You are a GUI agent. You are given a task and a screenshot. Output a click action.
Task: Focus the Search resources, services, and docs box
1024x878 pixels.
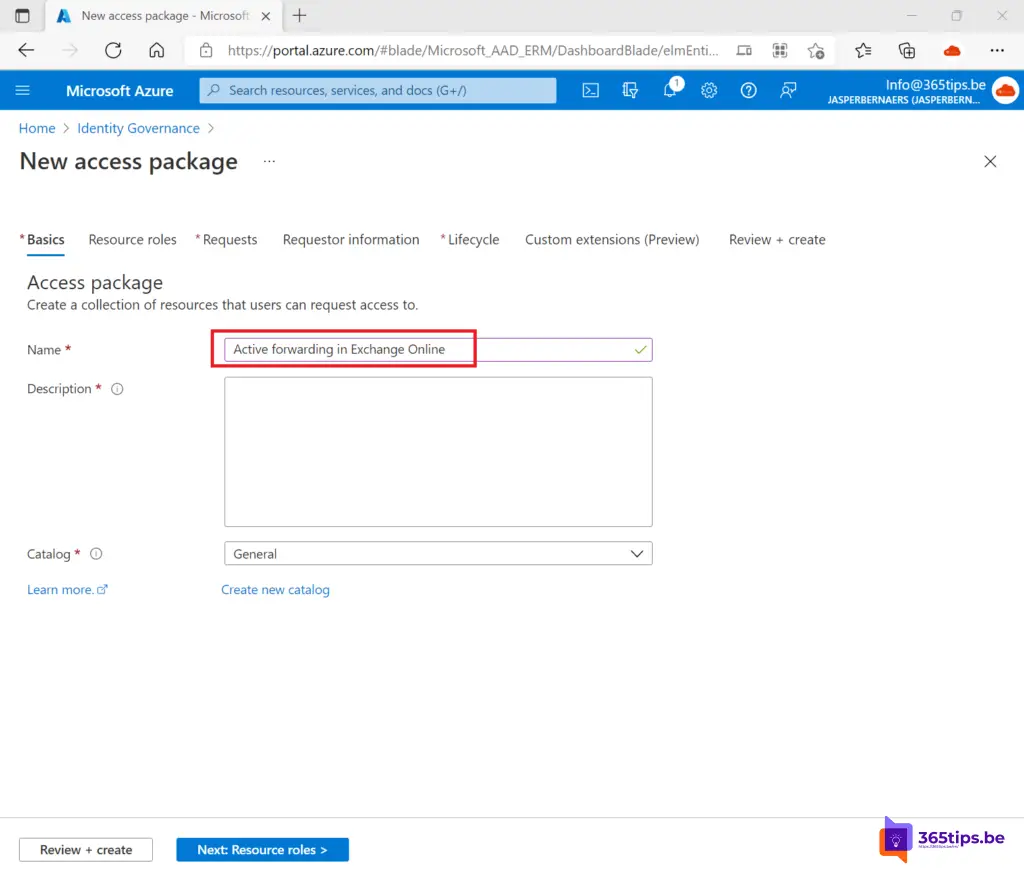click(378, 90)
